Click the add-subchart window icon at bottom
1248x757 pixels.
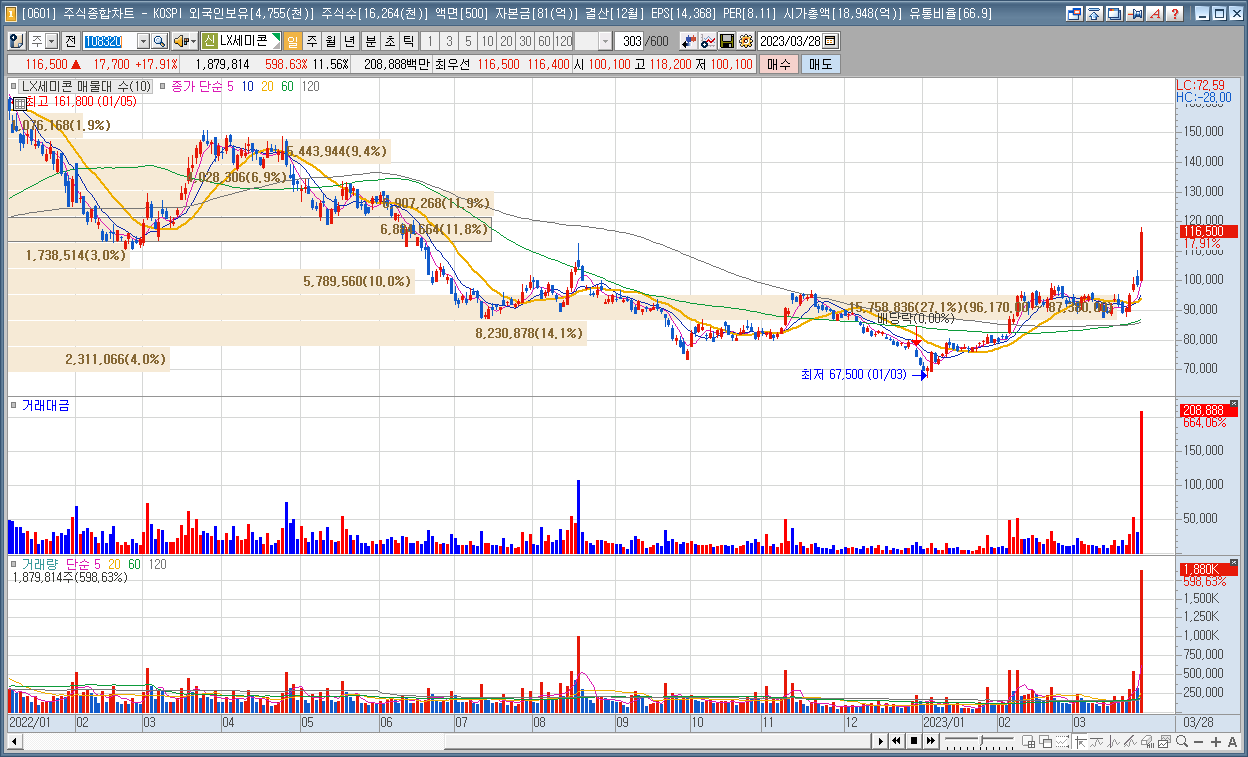1028,741
